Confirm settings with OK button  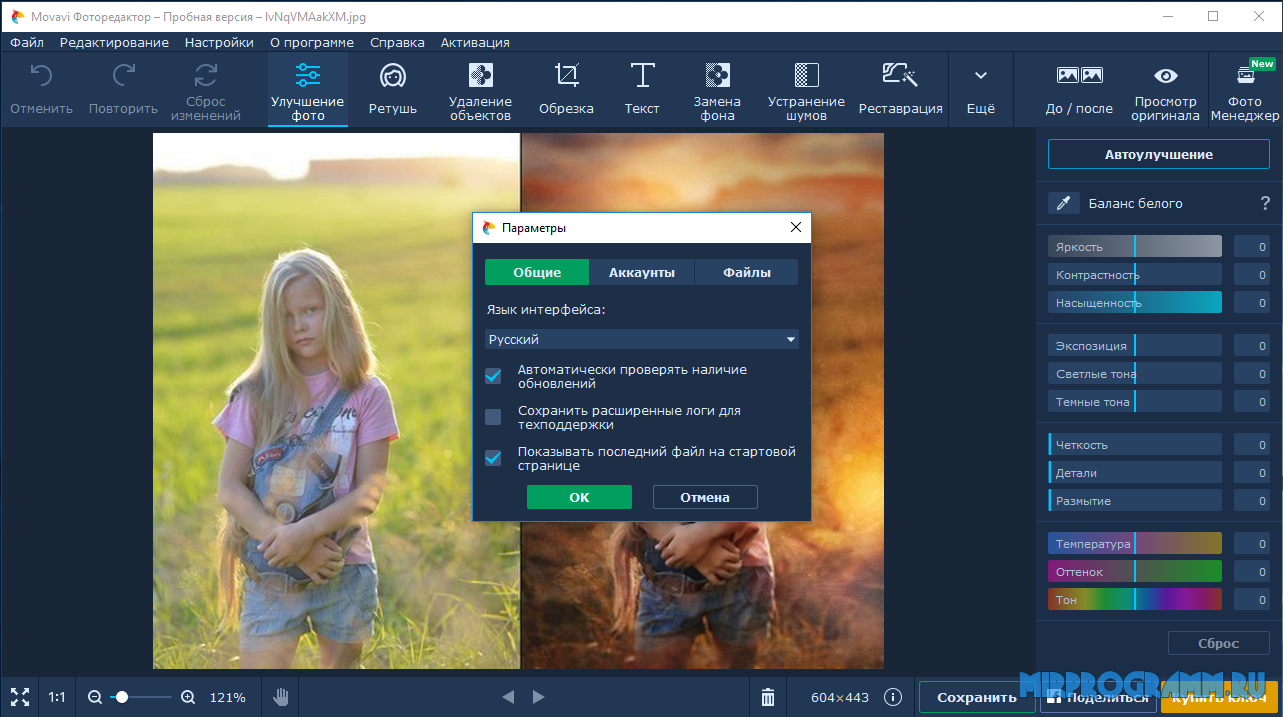(579, 497)
